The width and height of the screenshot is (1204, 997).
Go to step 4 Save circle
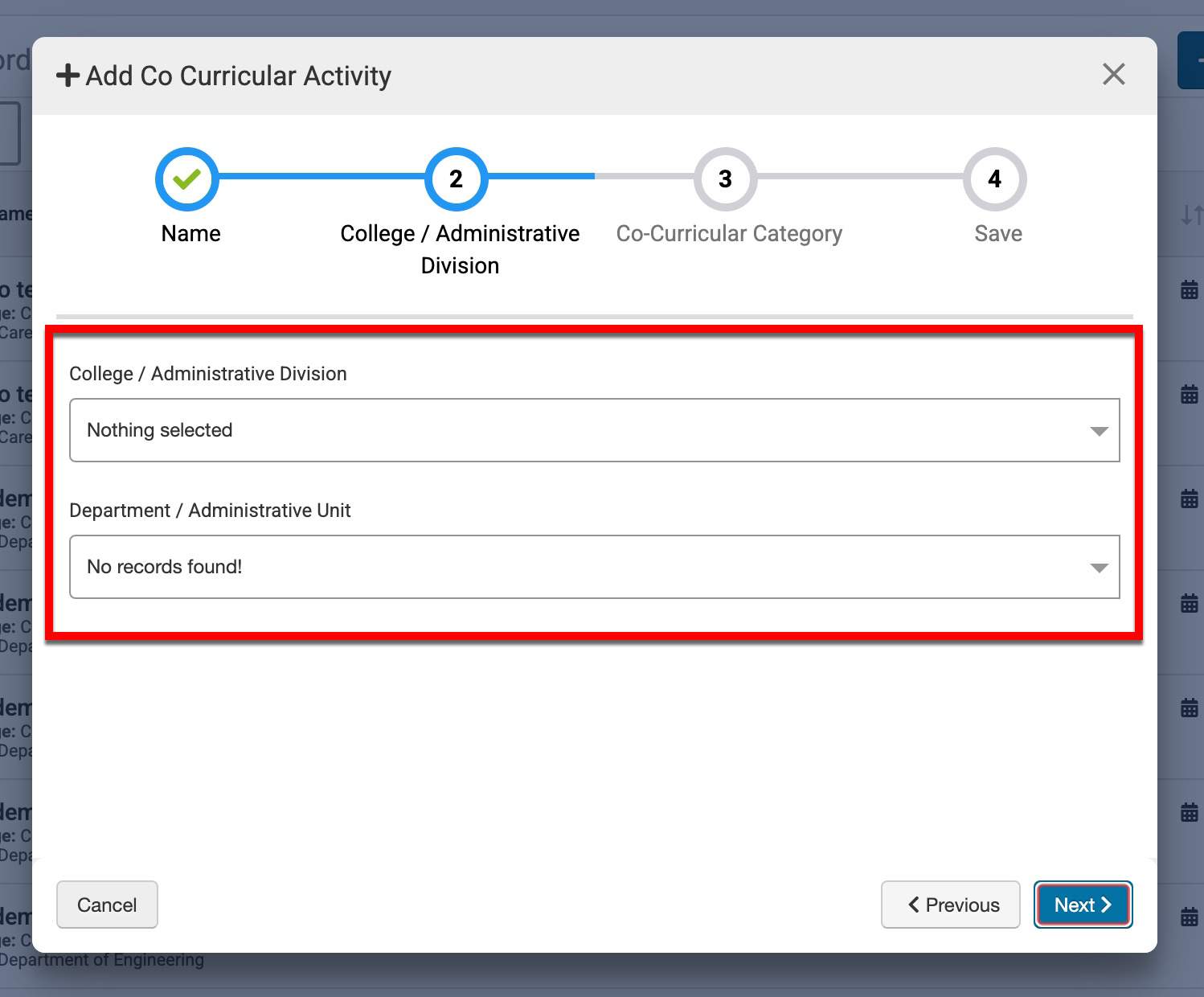pos(994,178)
